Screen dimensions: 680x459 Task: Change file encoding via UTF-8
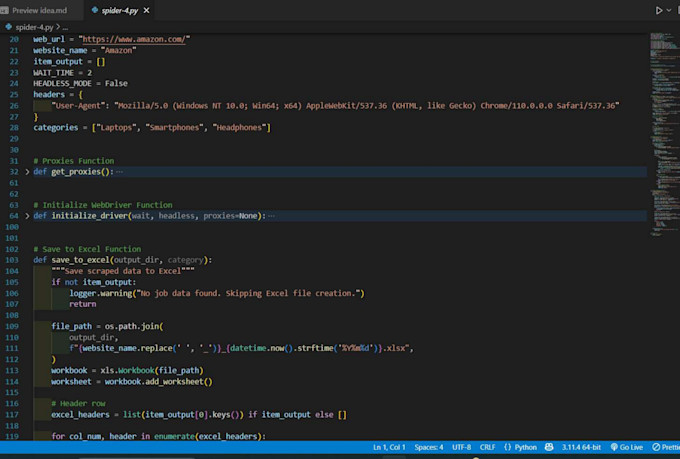pos(461,447)
